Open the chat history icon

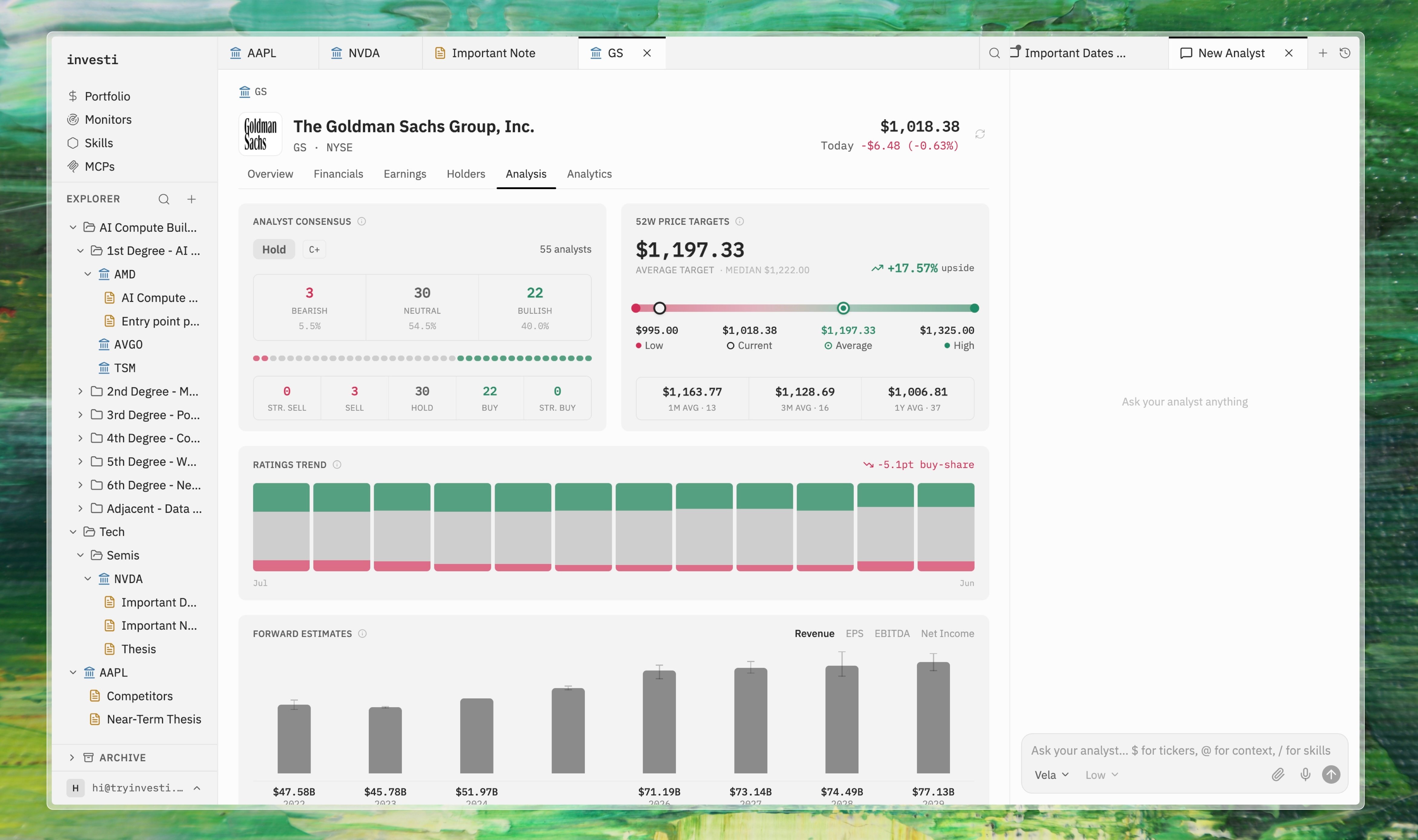point(1345,53)
